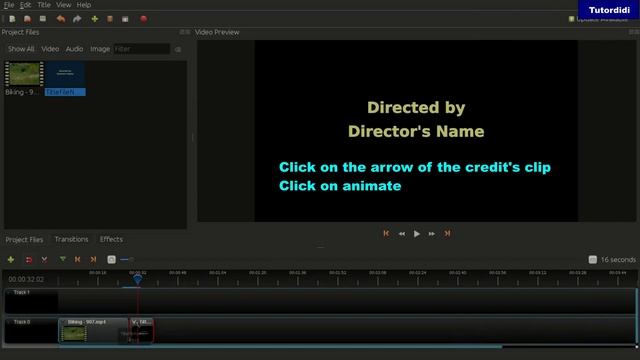Click the horizontal timeline scrollbar
The image size is (640, 360).
coord(281,347)
